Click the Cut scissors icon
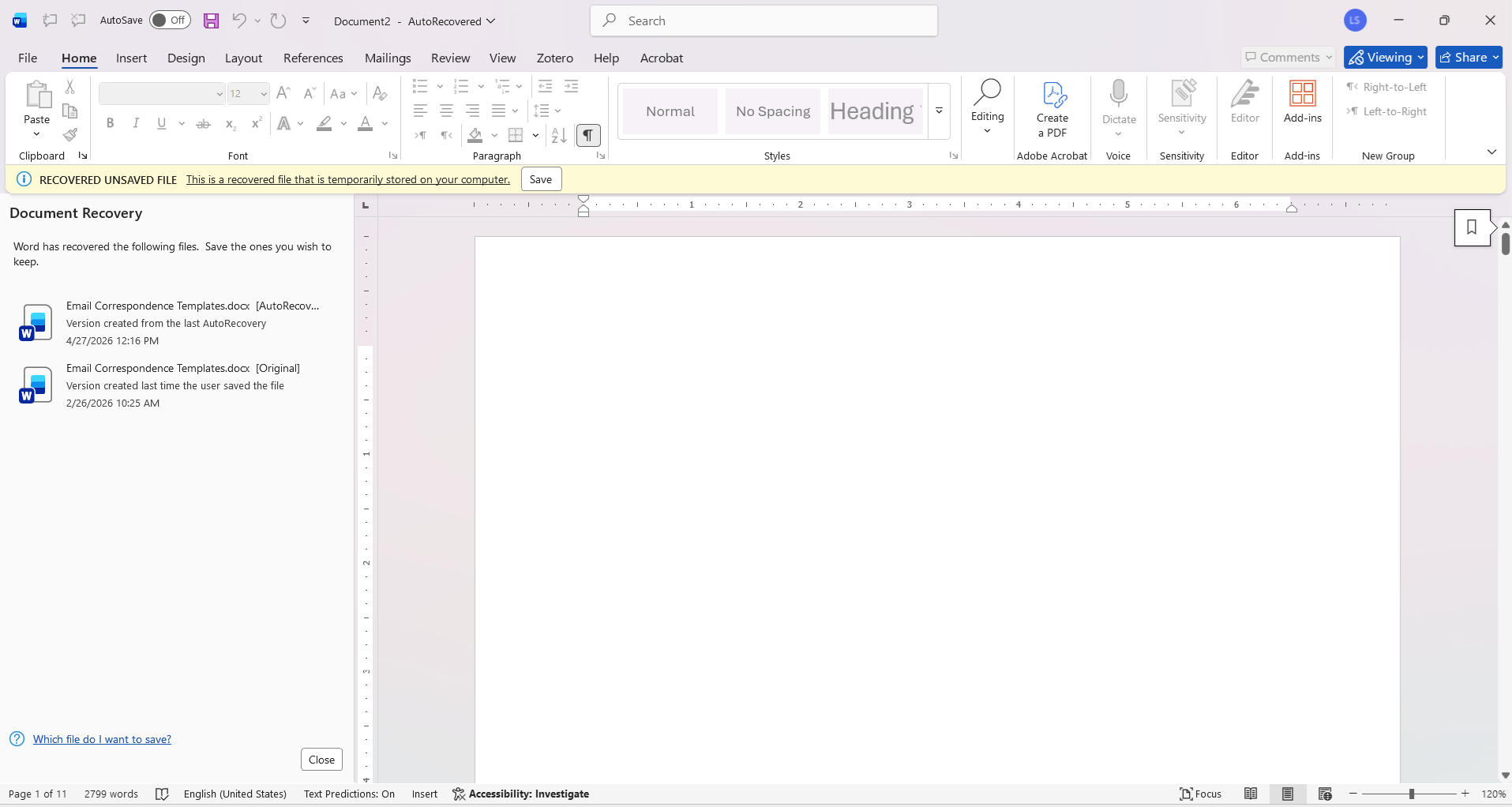The image size is (1512, 807). 70,87
